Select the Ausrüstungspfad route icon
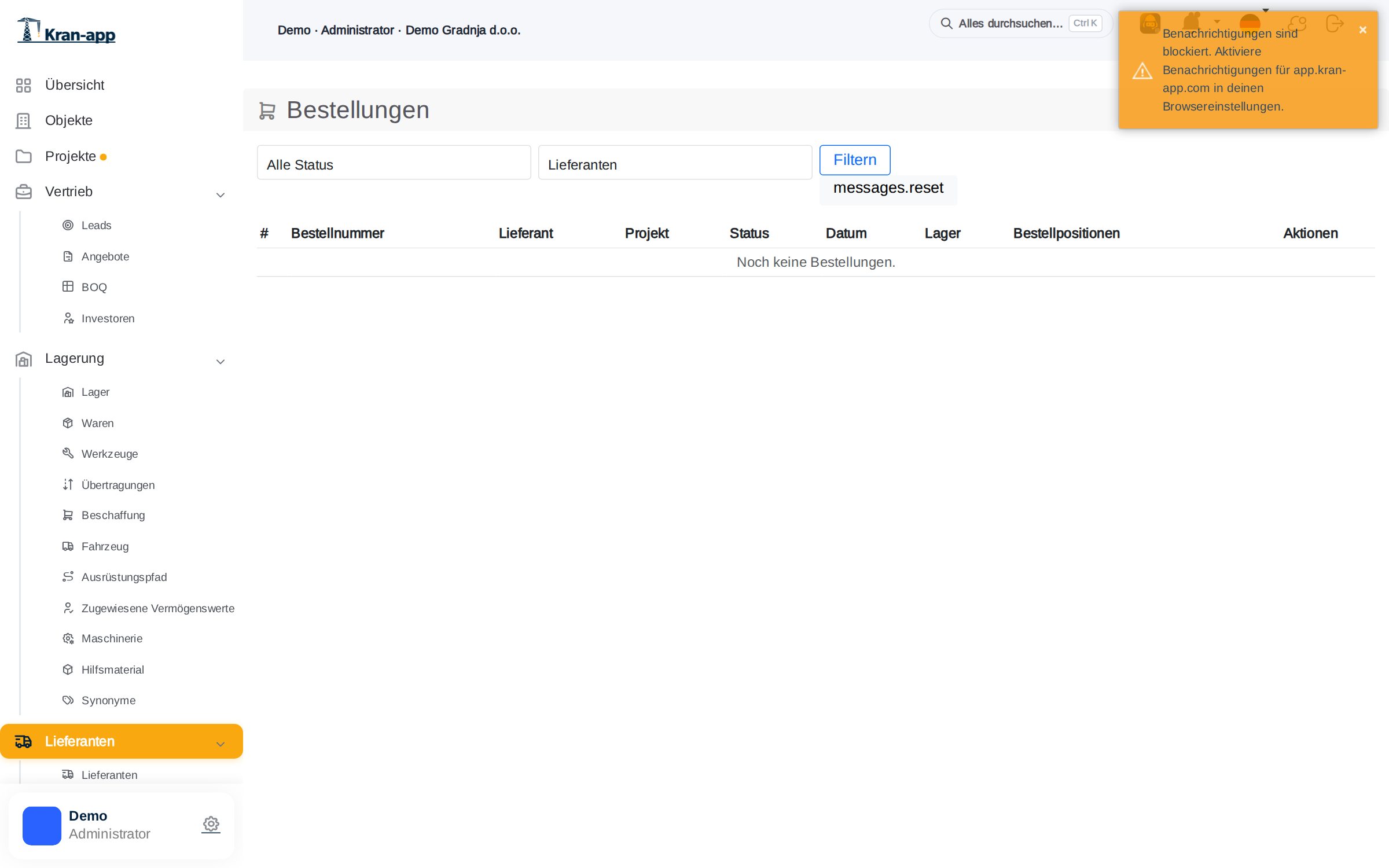 pyautogui.click(x=68, y=576)
